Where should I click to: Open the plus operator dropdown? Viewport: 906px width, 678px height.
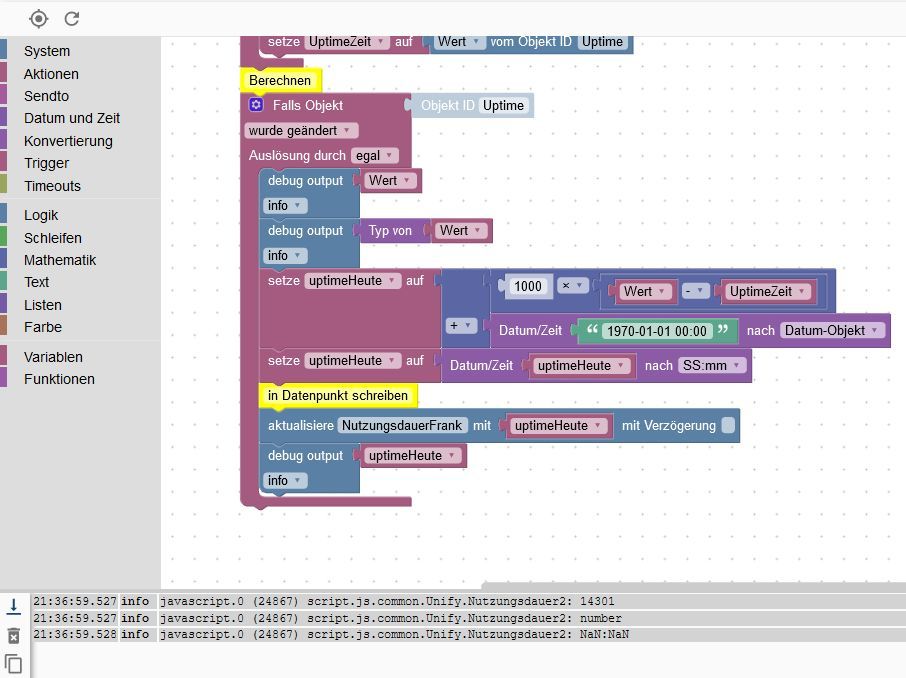[461, 325]
